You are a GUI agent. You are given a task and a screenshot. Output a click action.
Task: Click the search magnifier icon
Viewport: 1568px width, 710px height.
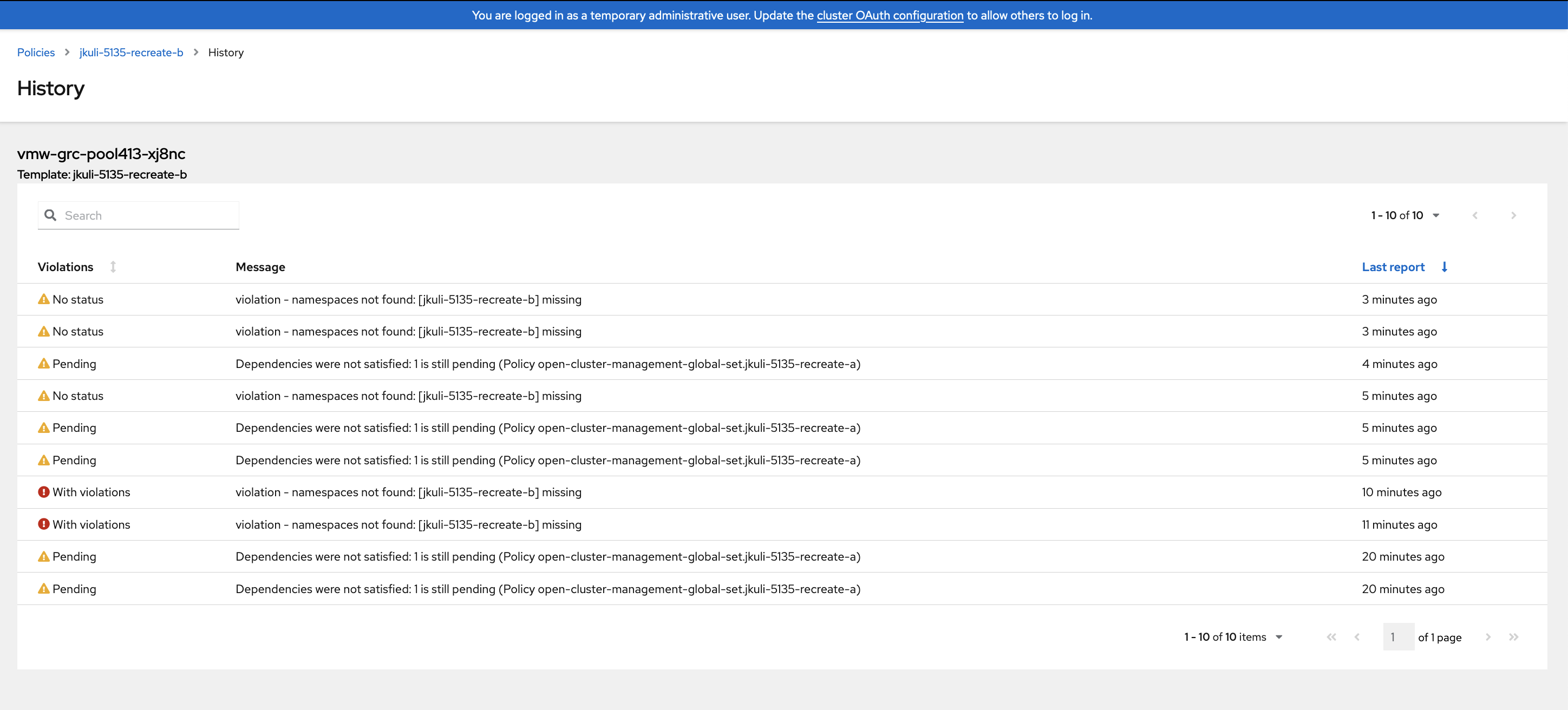[x=50, y=215]
